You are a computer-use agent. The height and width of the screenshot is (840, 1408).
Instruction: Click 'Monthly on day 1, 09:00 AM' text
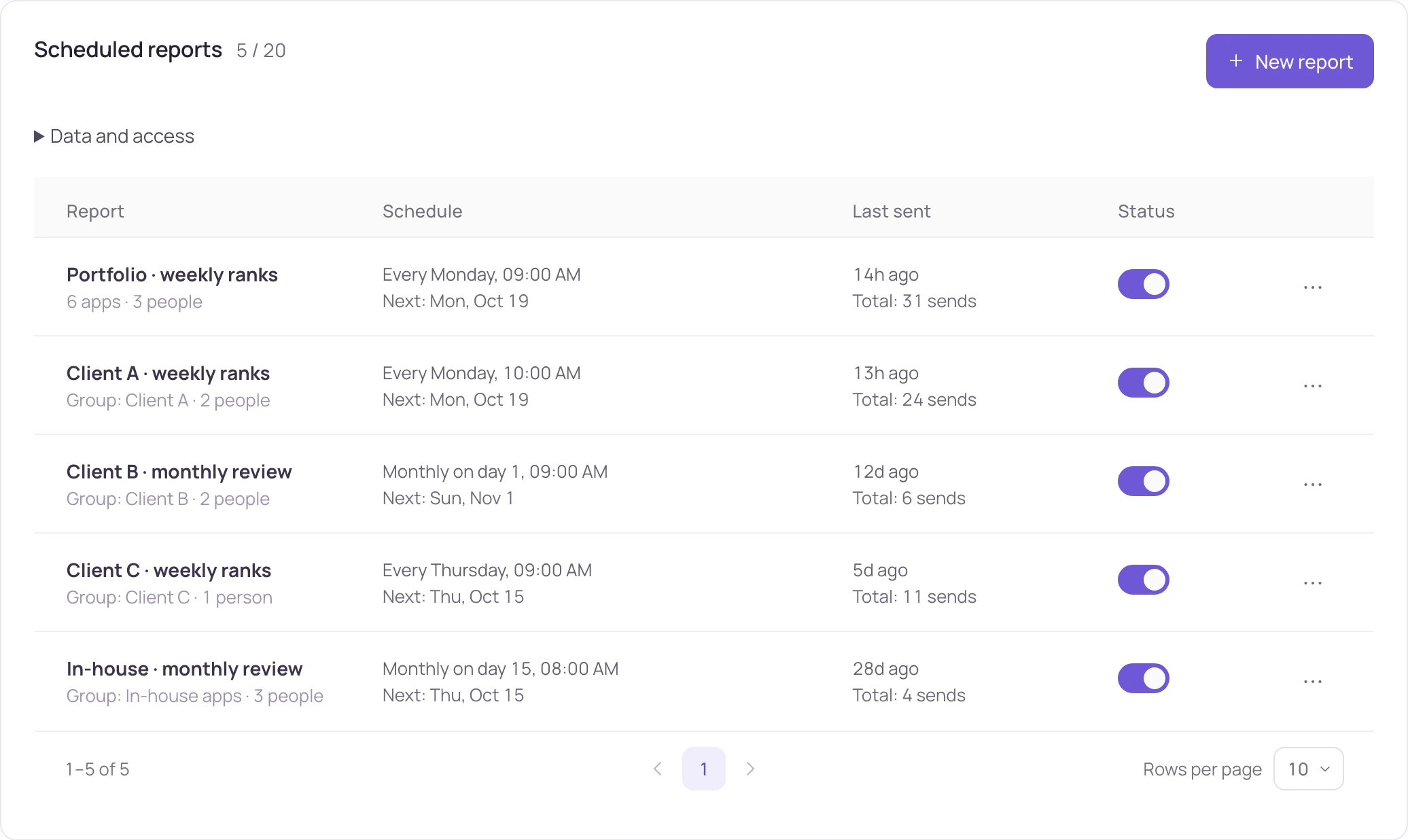495,472
